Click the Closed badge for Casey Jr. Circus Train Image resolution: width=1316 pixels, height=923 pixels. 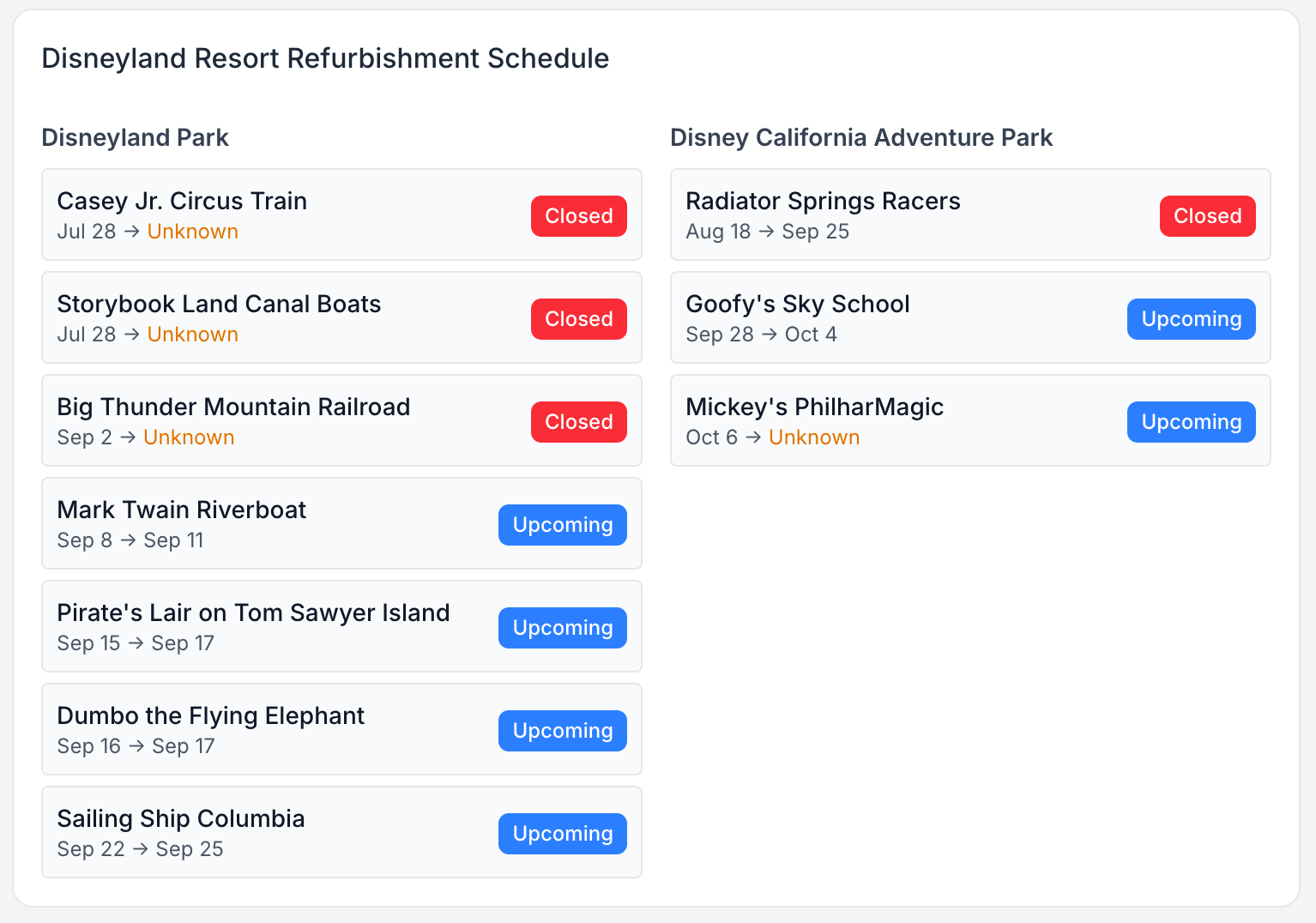coord(579,216)
